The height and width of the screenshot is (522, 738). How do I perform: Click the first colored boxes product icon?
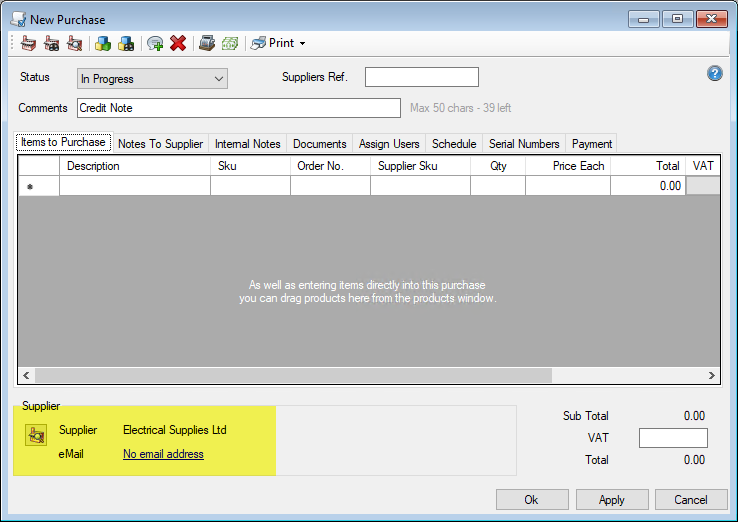coord(102,43)
